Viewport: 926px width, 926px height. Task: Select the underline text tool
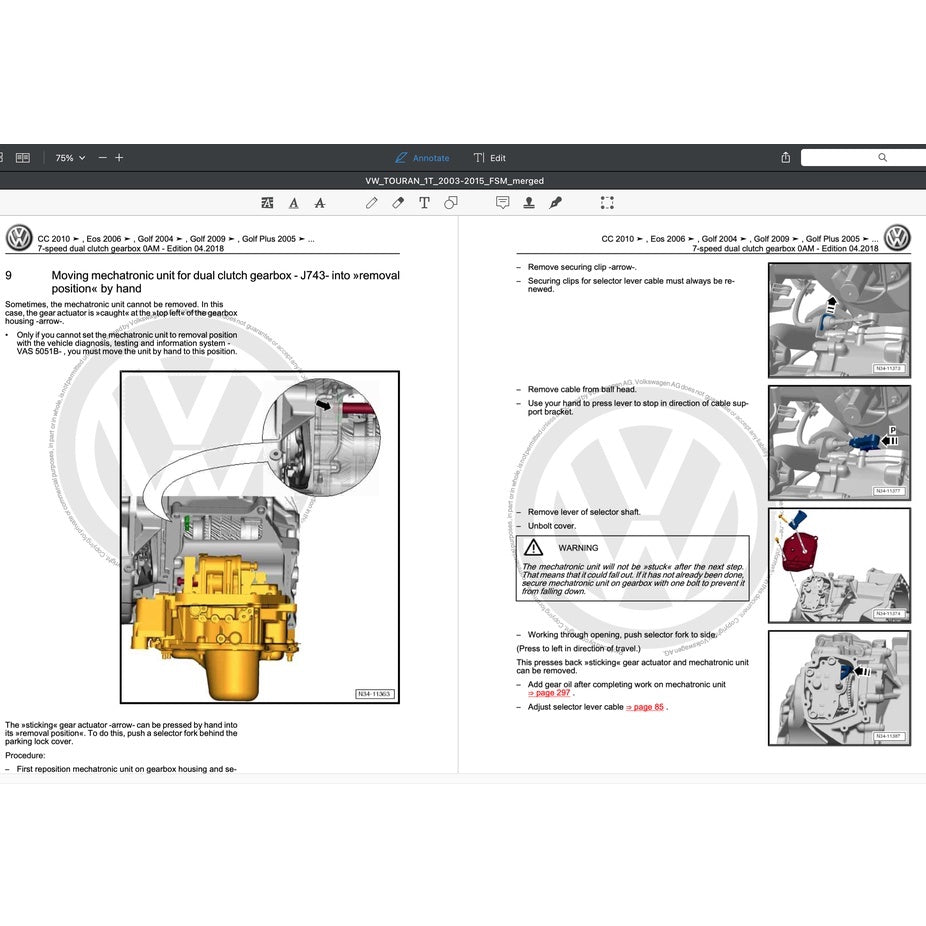[x=293, y=203]
